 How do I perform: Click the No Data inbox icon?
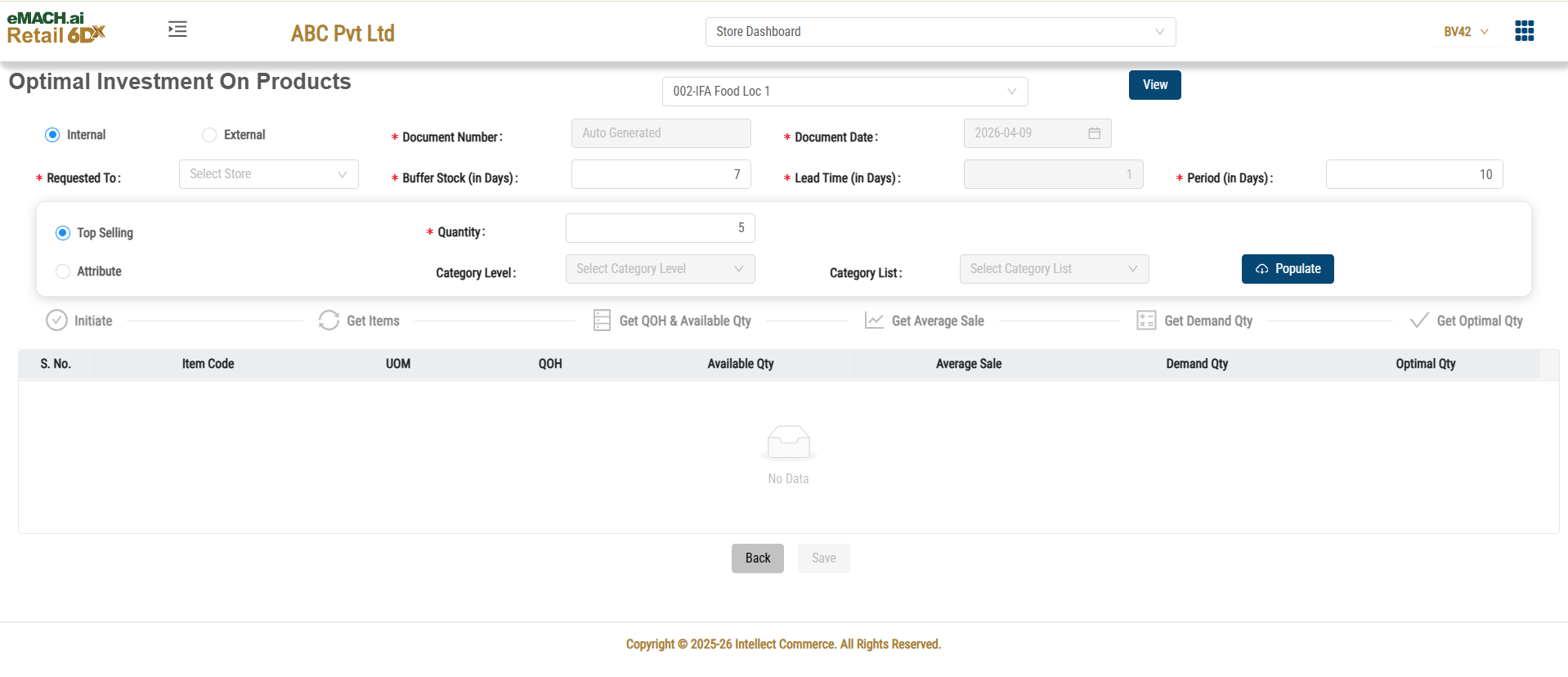pyautogui.click(x=788, y=443)
